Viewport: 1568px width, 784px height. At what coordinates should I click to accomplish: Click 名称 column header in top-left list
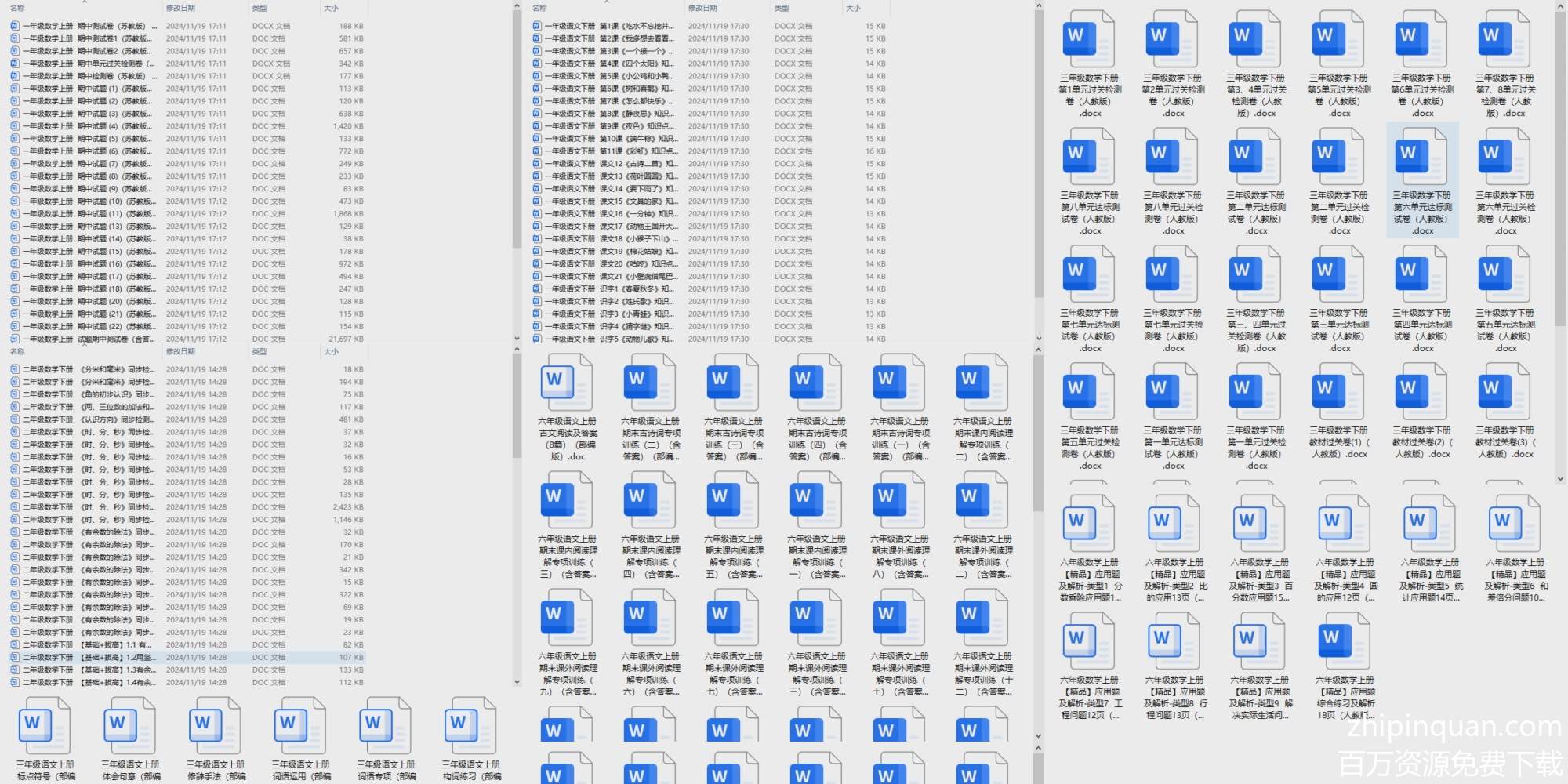17,8
